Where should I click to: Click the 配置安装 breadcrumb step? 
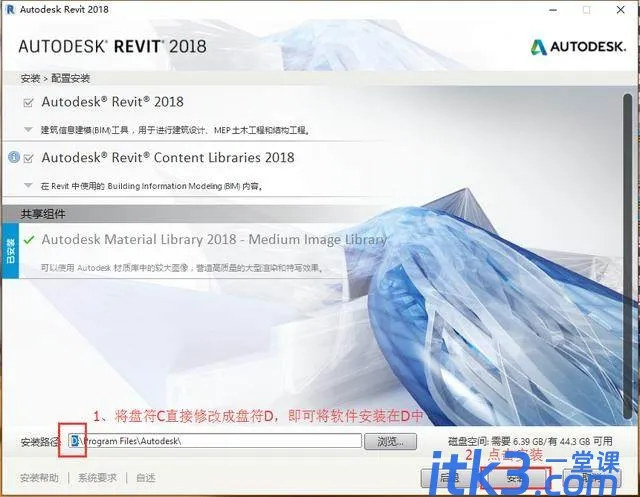(x=70, y=78)
